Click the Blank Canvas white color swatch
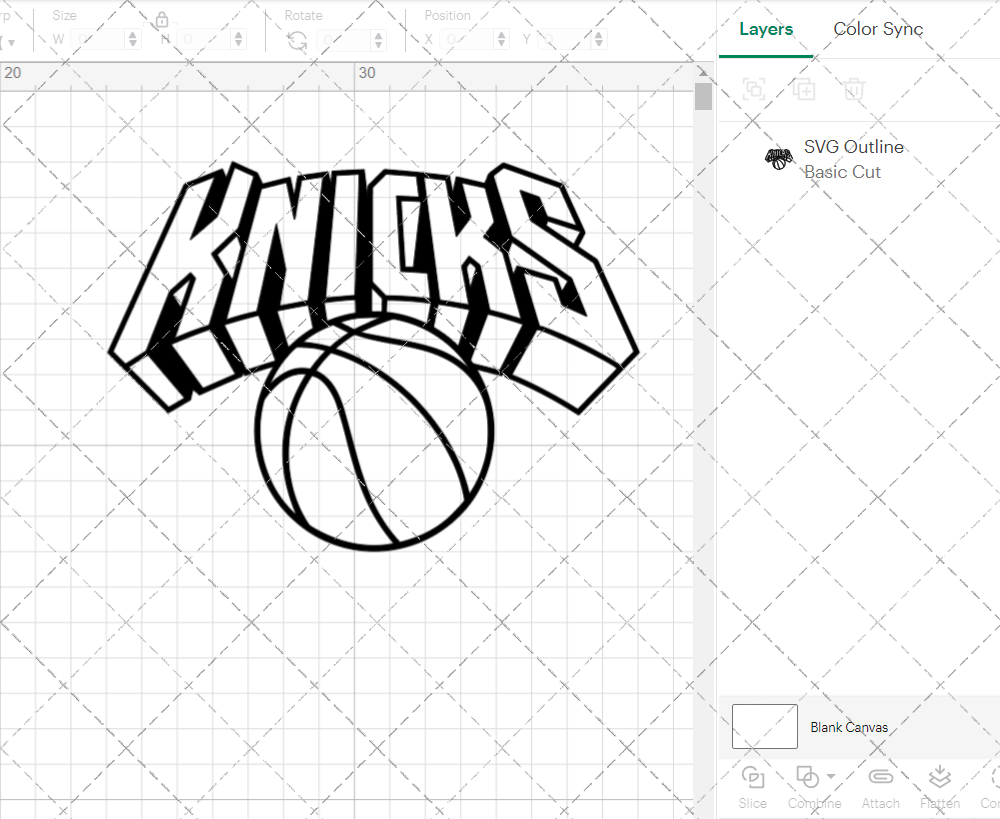 tap(764, 727)
